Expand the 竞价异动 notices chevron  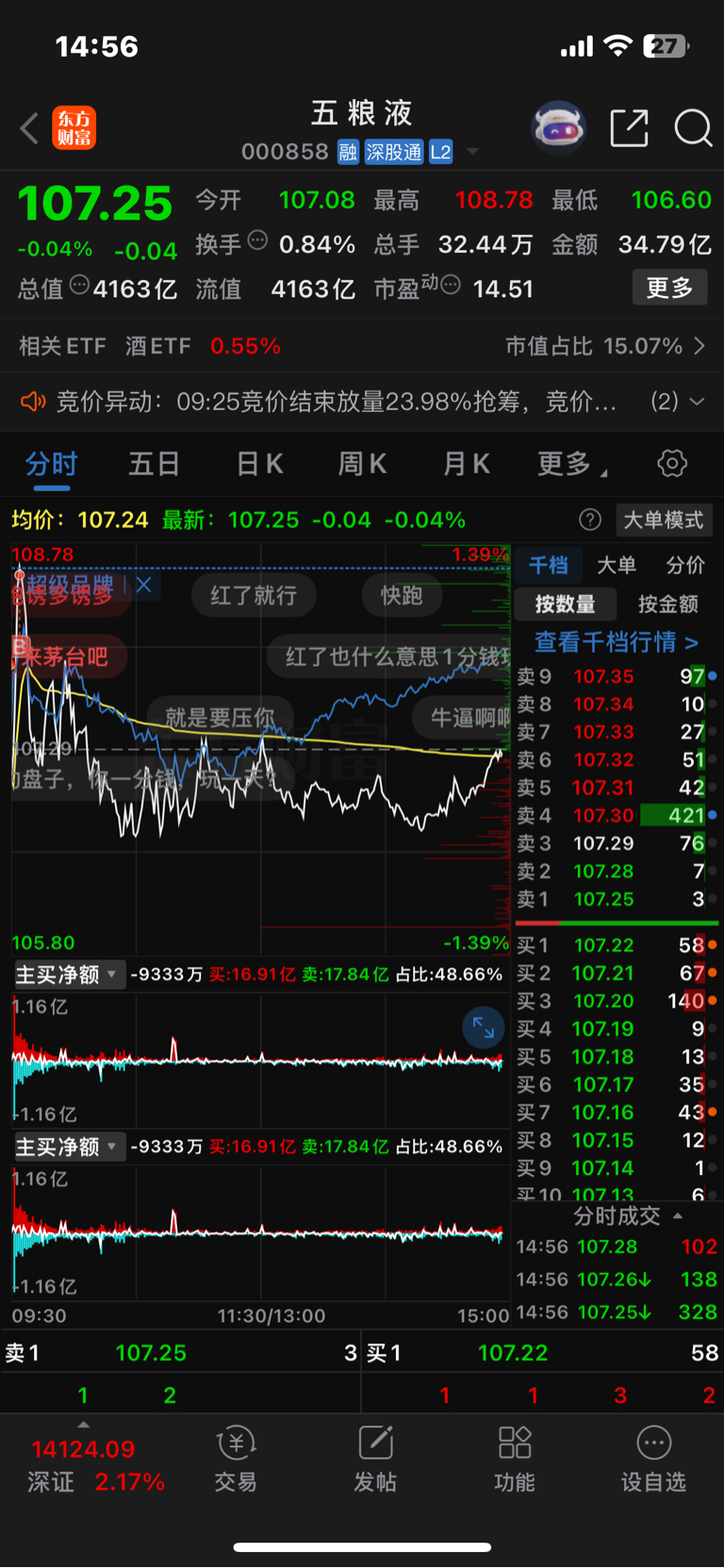click(698, 402)
